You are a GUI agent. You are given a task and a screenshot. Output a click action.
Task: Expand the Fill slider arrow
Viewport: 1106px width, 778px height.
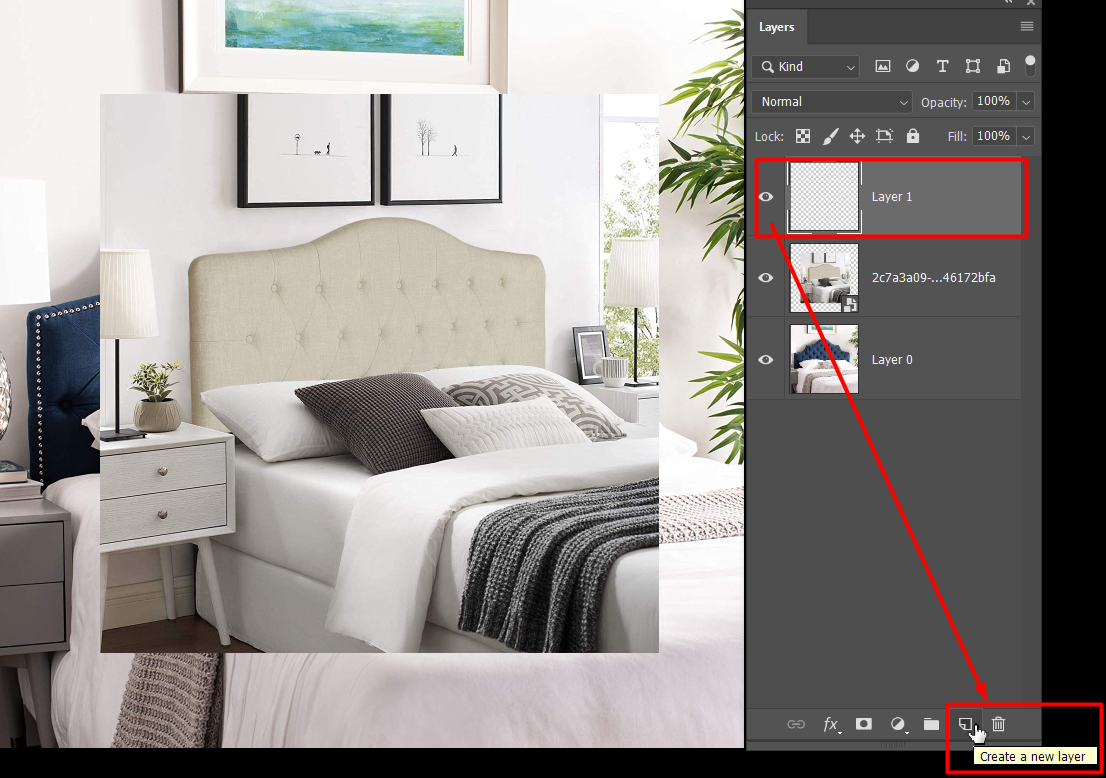[1026, 137]
